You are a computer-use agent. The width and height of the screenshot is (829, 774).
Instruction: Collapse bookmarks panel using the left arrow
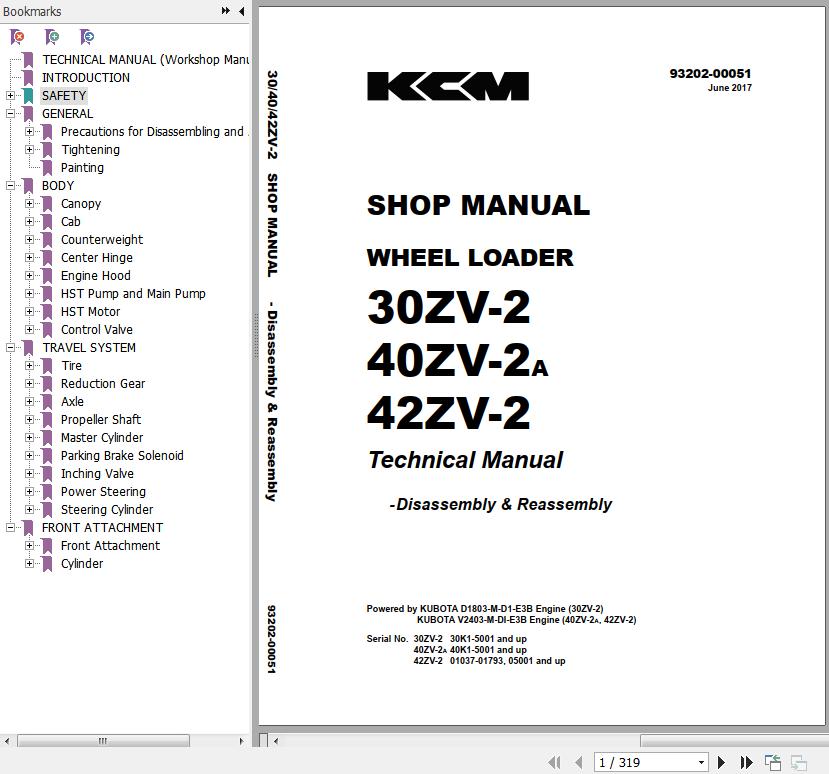(242, 11)
